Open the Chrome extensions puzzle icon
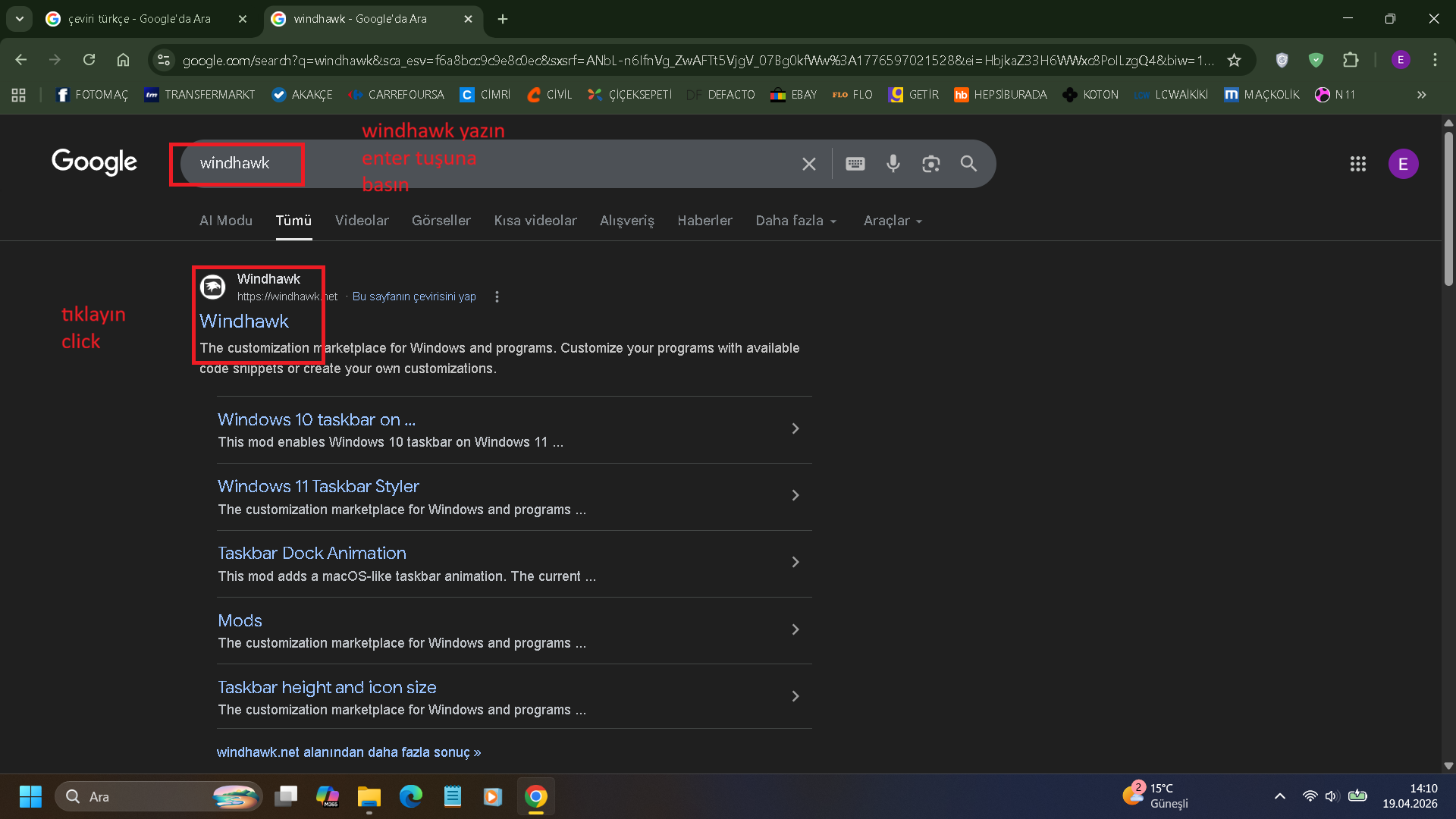 coord(1351,60)
